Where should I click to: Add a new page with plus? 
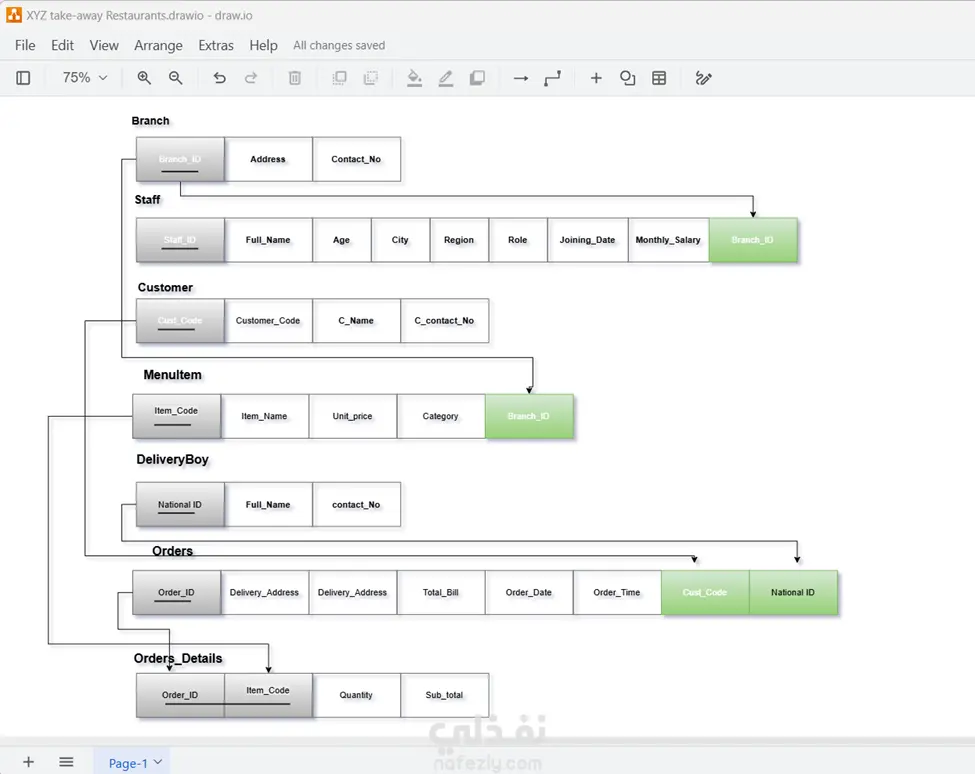point(29,762)
